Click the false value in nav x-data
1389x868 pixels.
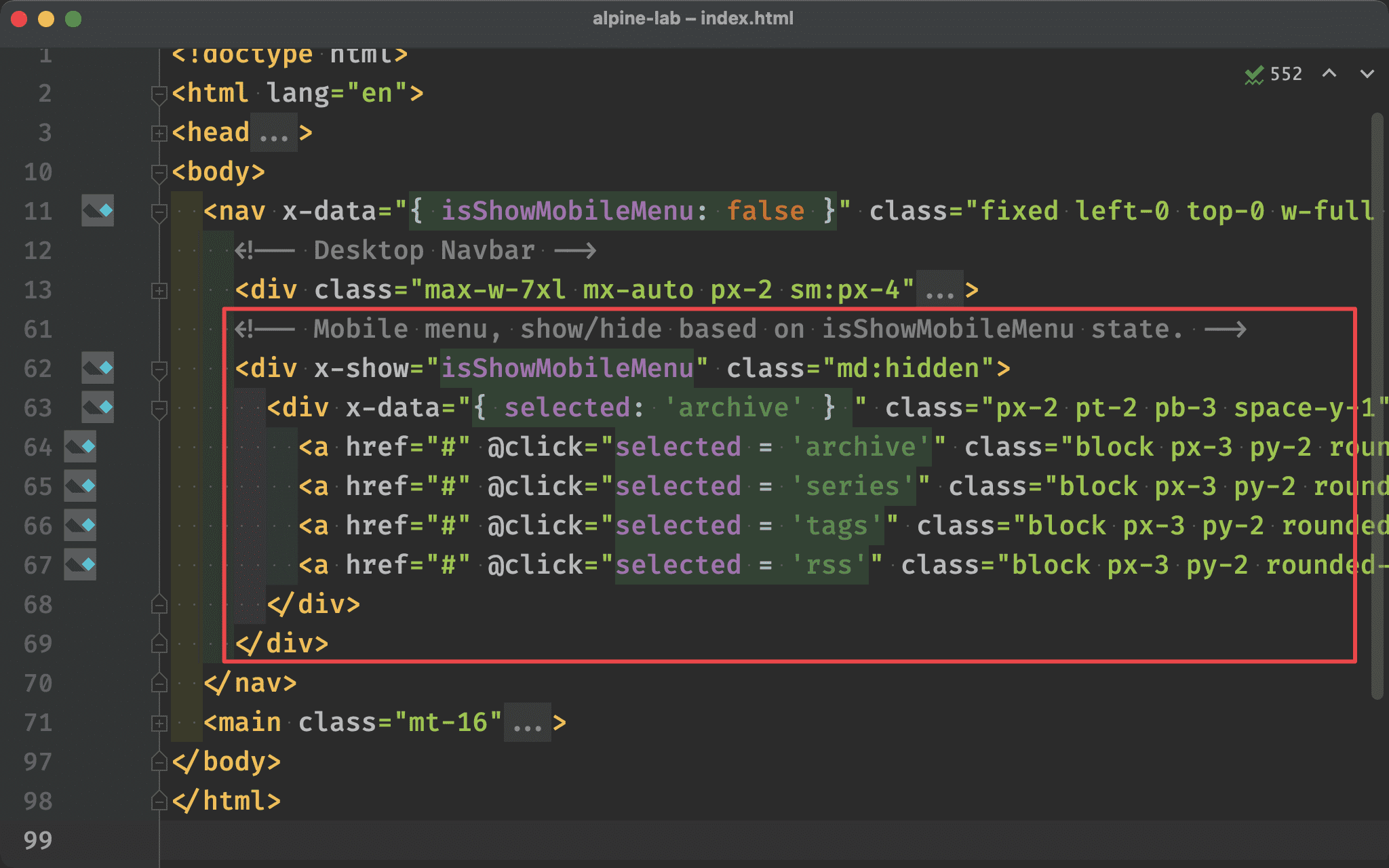(765, 211)
